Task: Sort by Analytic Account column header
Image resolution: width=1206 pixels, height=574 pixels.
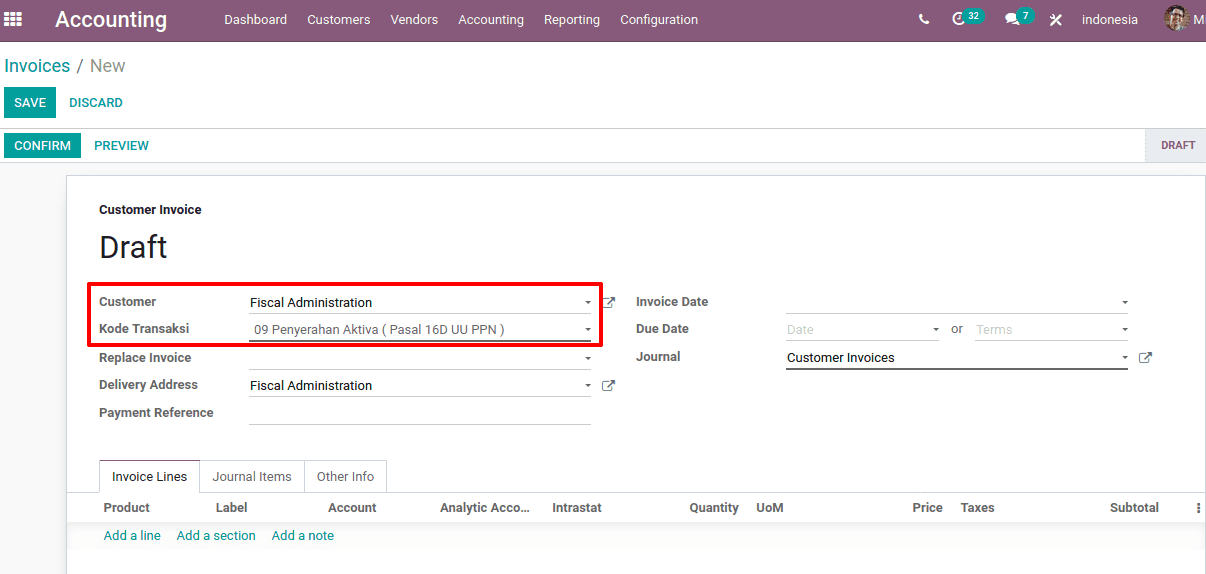Action: click(x=485, y=508)
